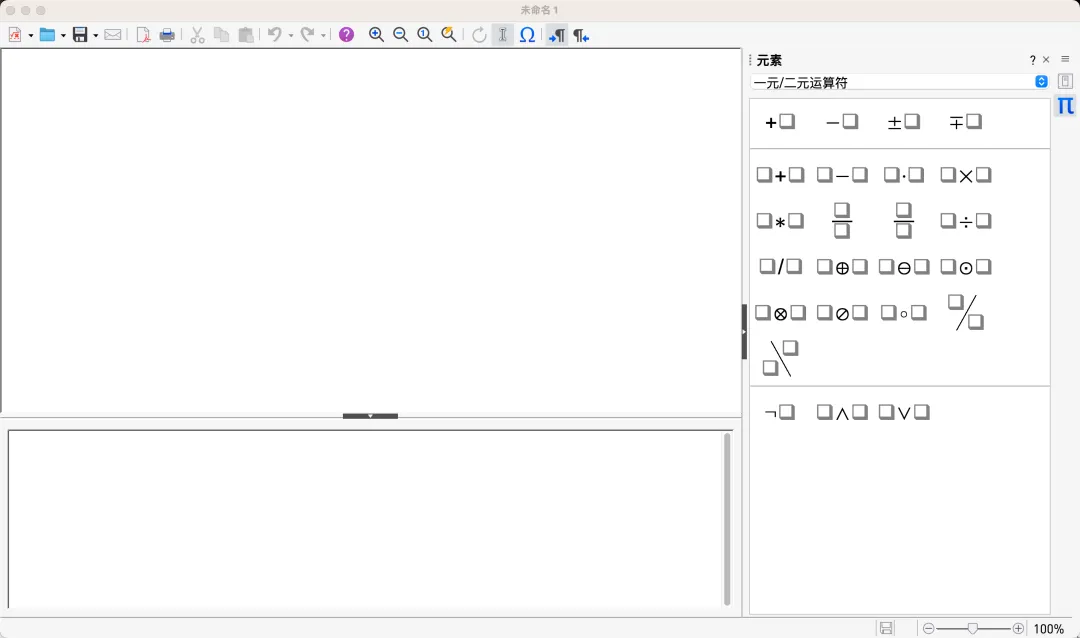Expand the Open recent documents arrow
The image size is (1080, 638).
coord(63,35)
